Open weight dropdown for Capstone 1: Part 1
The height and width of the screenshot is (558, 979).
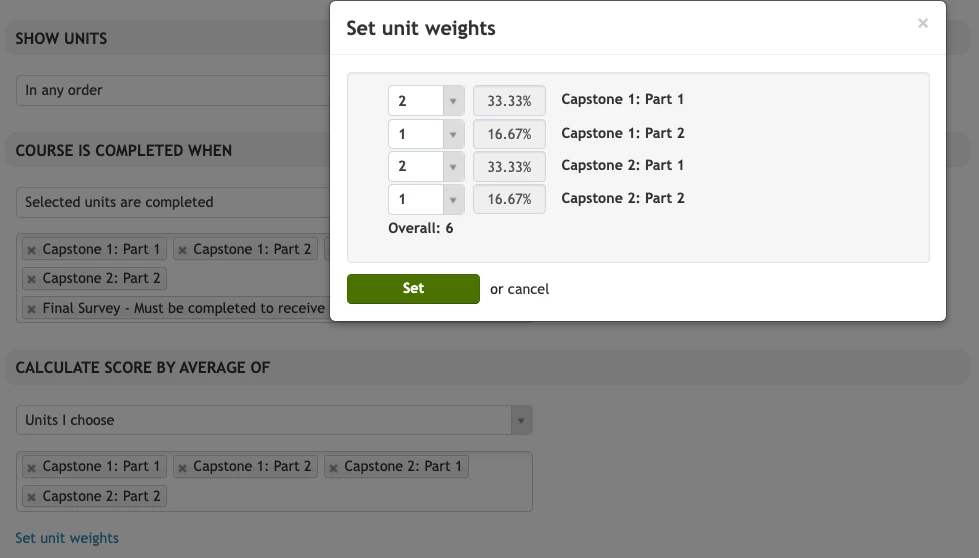coord(426,101)
